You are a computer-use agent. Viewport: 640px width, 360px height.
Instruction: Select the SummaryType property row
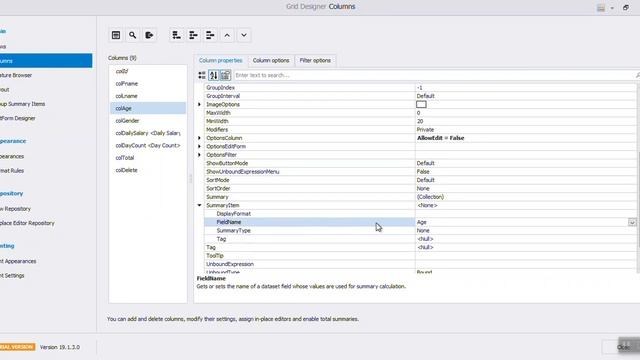(x=420, y=231)
